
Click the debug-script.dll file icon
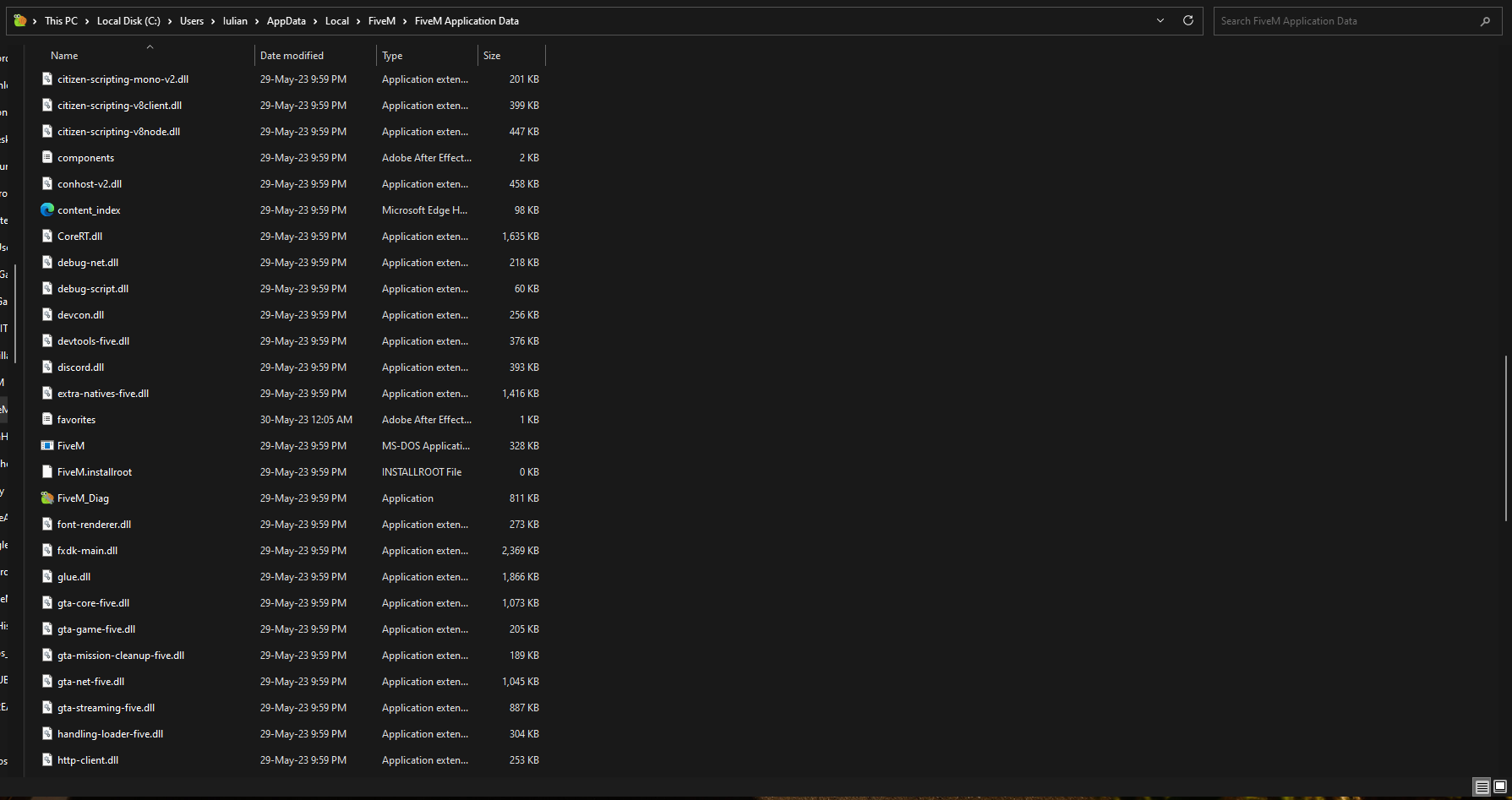pyautogui.click(x=47, y=288)
